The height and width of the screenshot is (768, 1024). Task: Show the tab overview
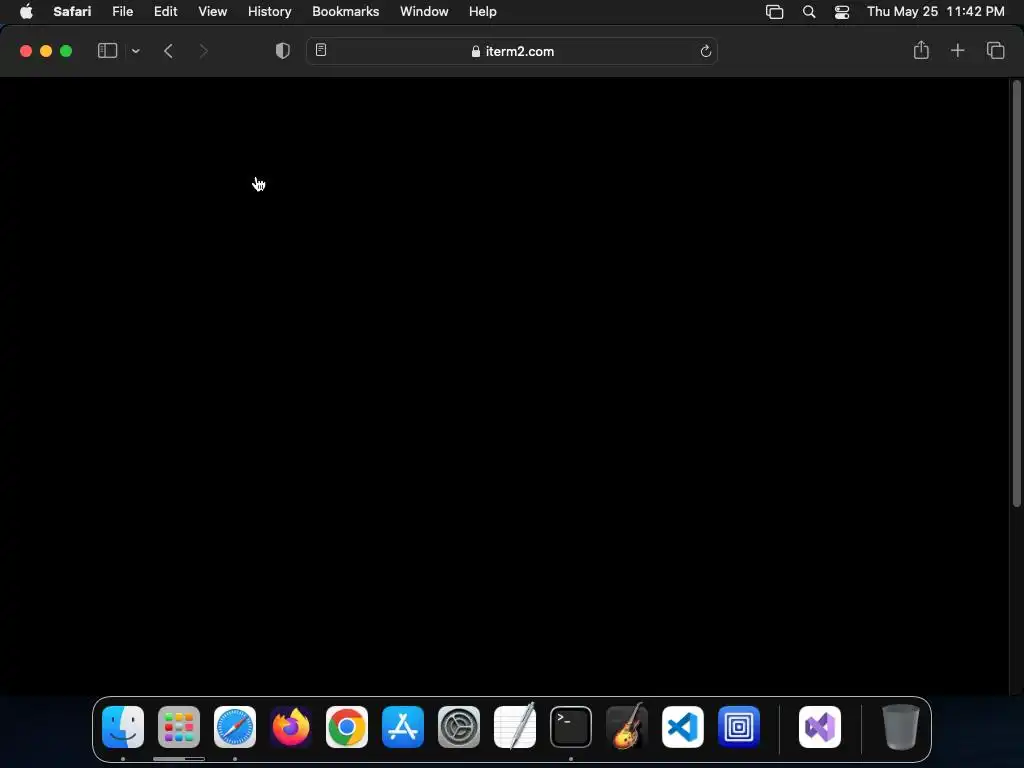pyautogui.click(x=995, y=50)
